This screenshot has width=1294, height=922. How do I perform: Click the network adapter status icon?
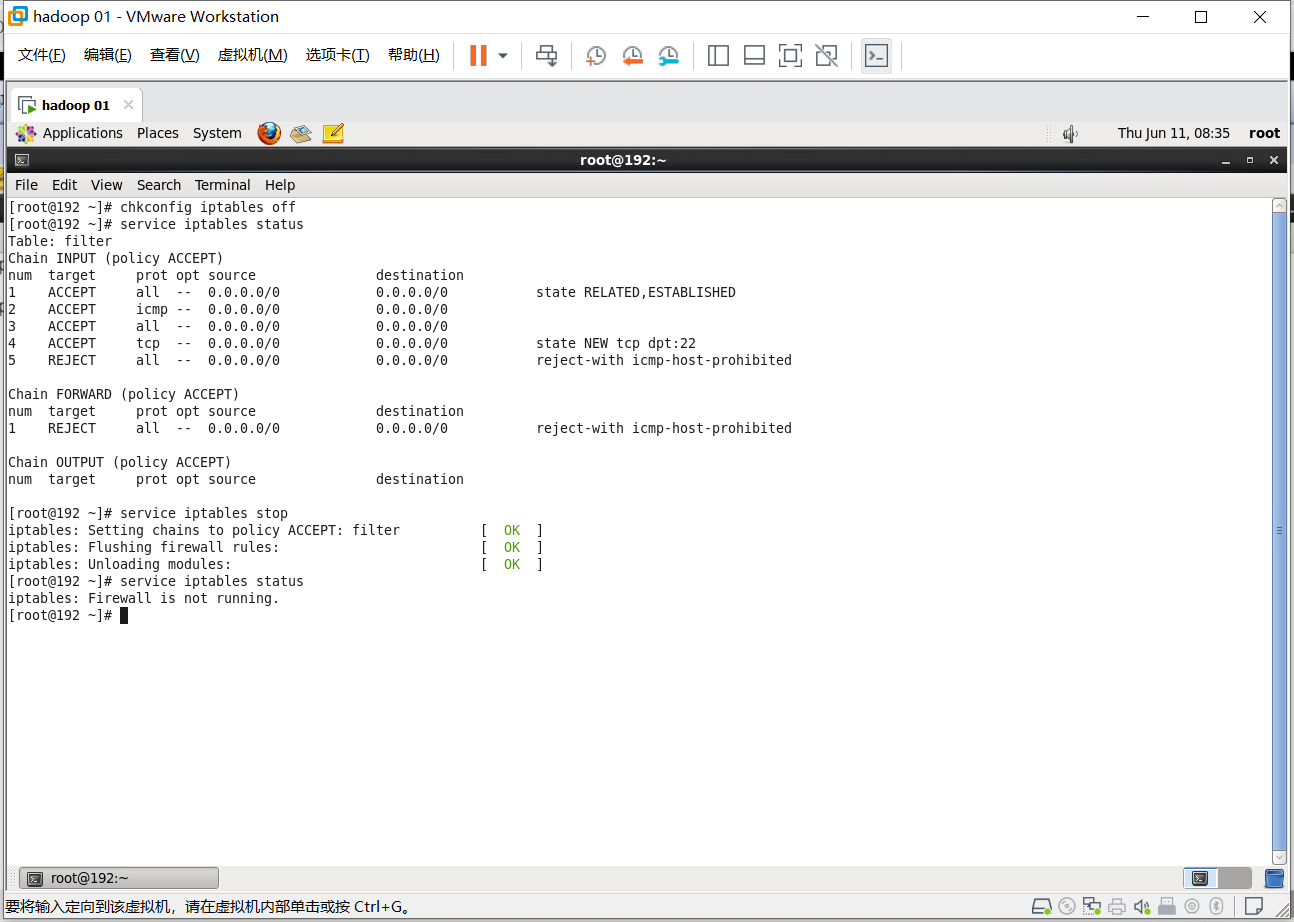[1092, 906]
